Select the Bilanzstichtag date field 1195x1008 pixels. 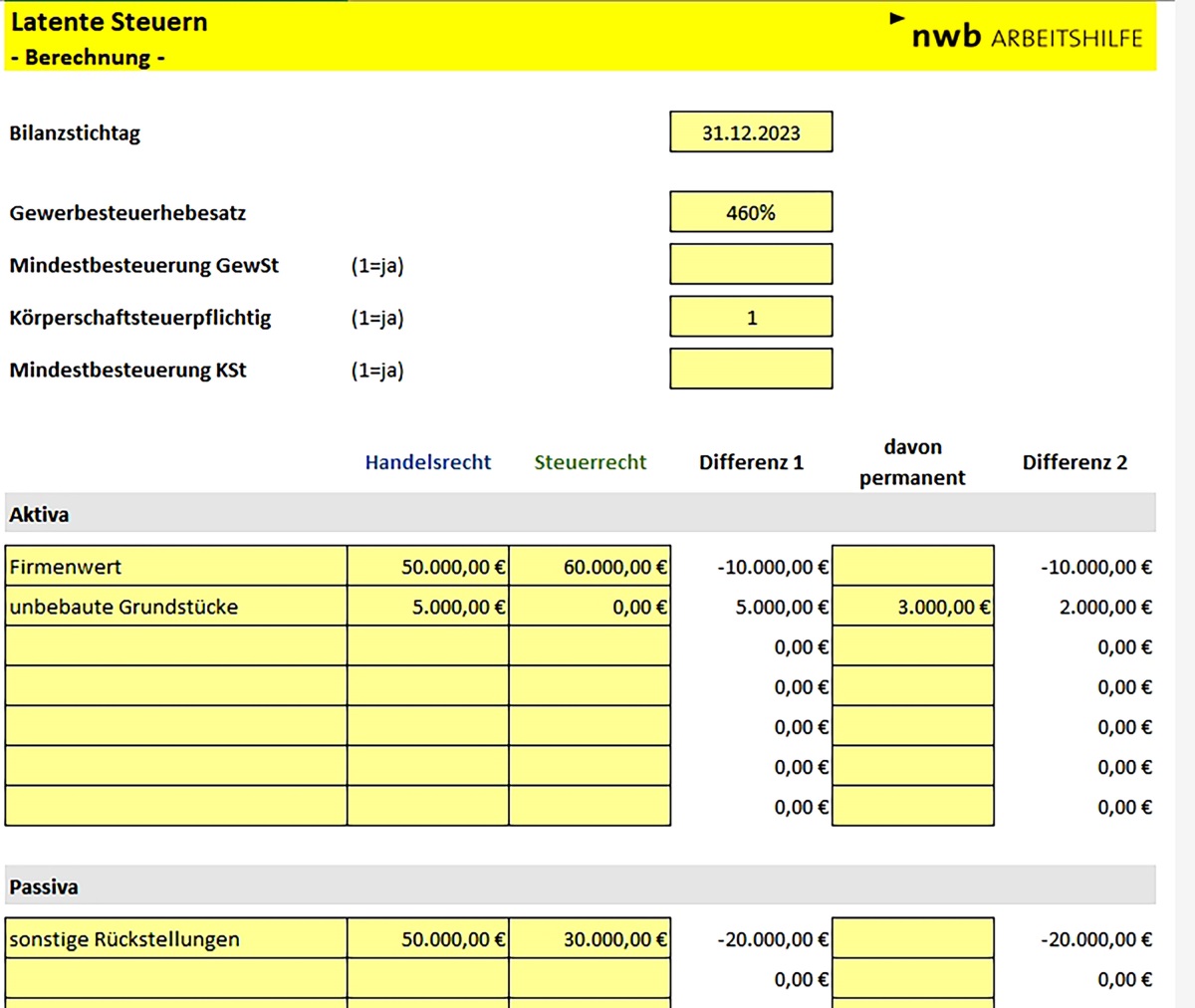[x=751, y=132]
